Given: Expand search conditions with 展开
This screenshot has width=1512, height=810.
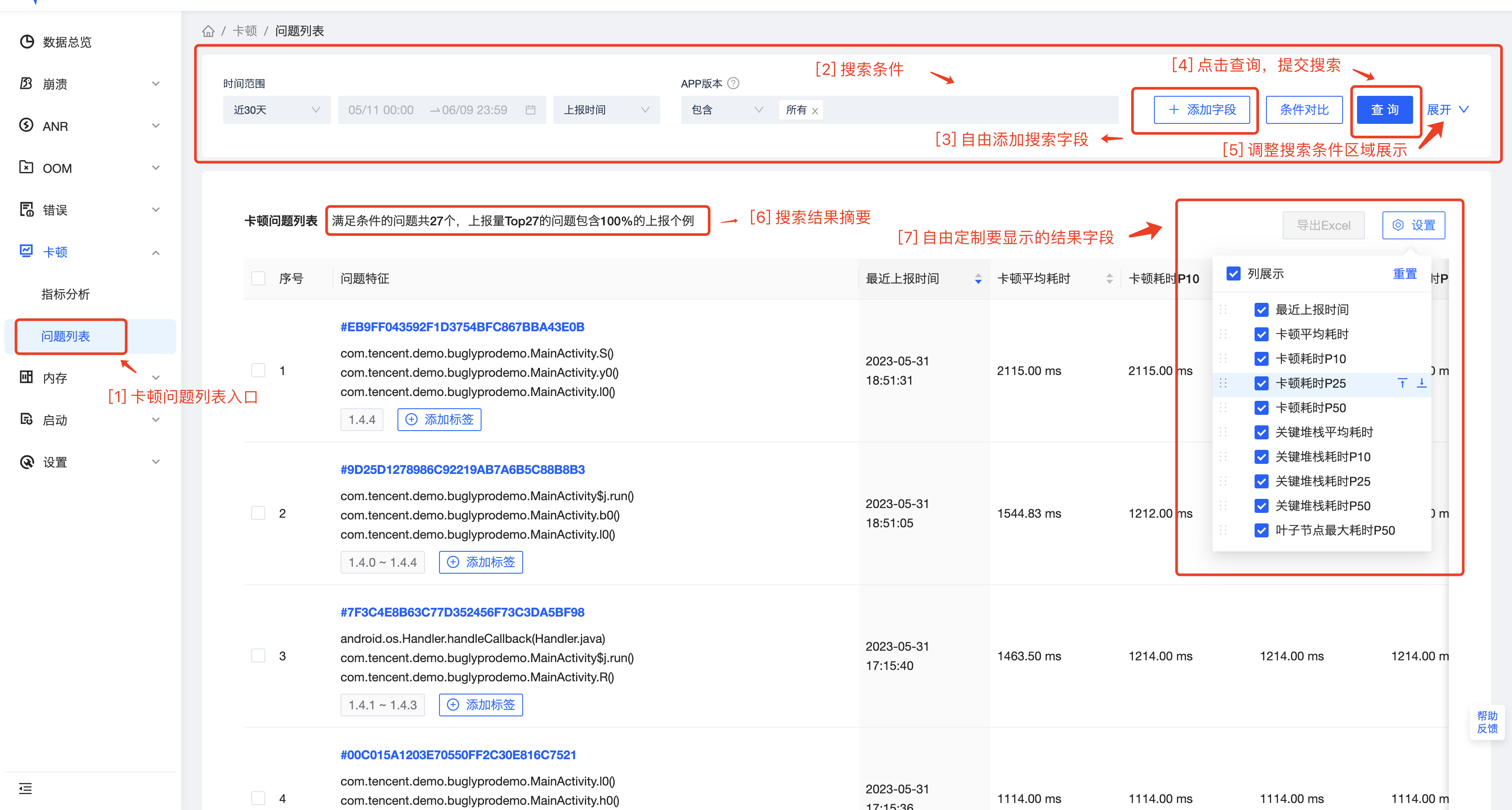Looking at the screenshot, I should (x=1448, y=110).
